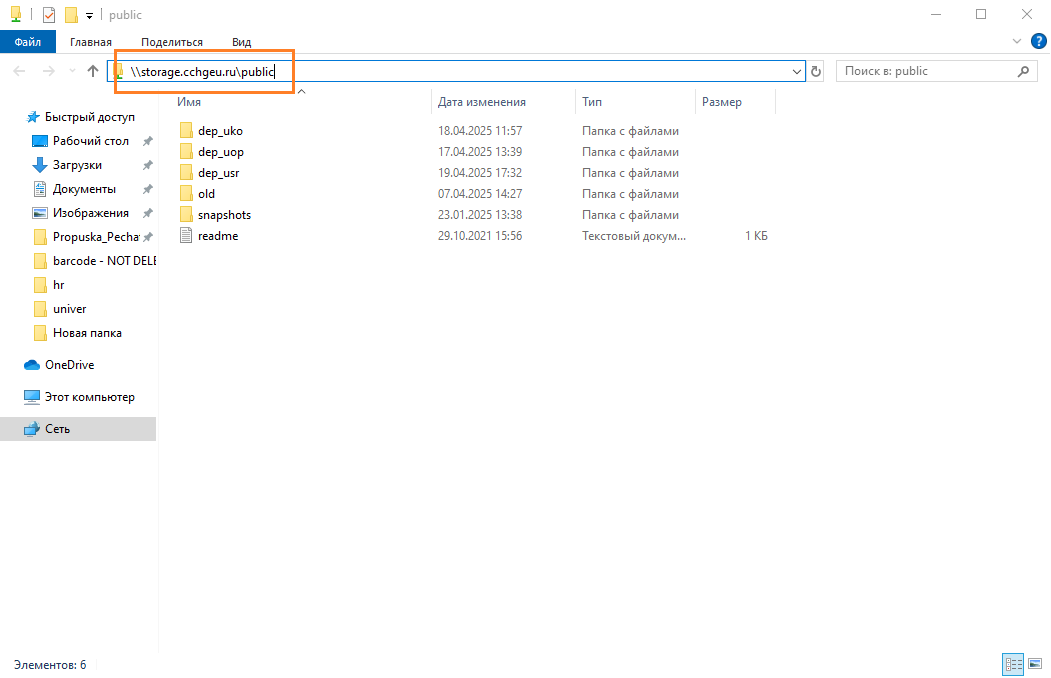Viewport: 1051px width, 678px height.
Task: Select Этот компьютер in navigation pane
Action: (89, 397)
